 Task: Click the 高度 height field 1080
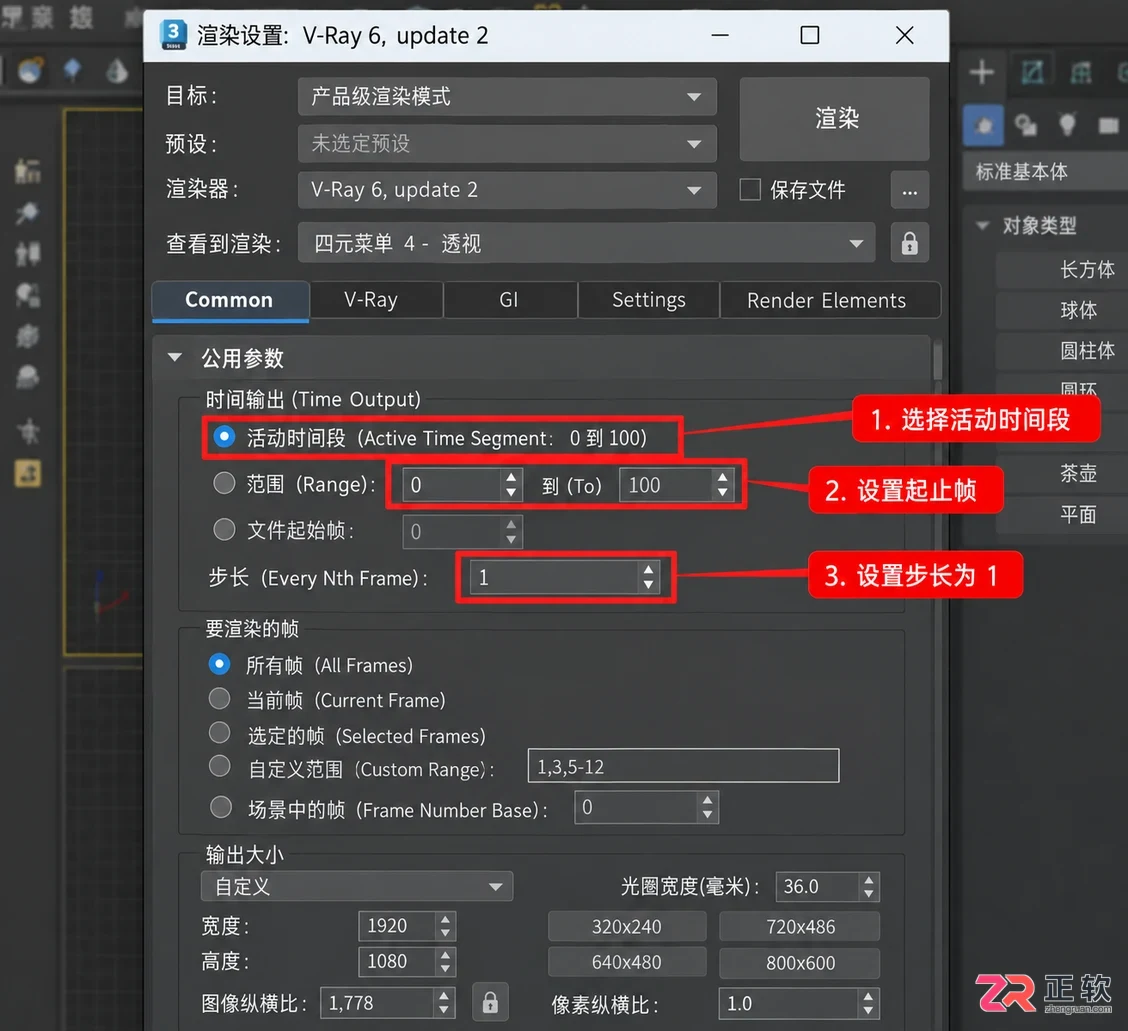coord(398,961)
